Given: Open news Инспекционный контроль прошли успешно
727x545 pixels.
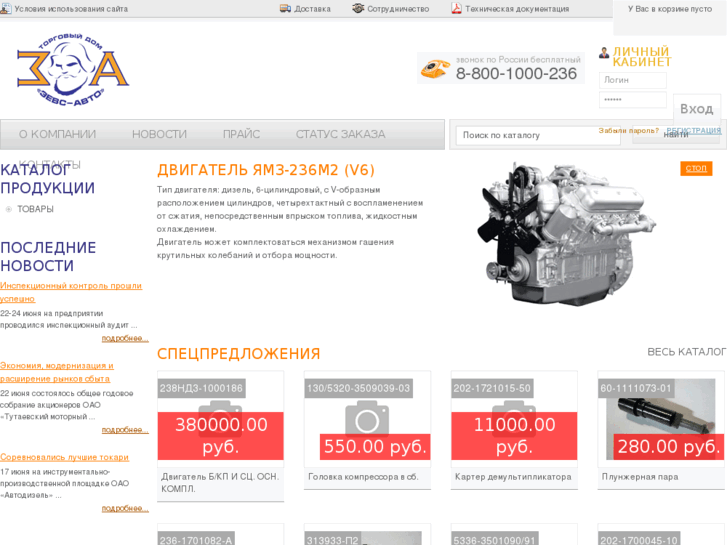Looking at the screenshot, I should [x=71, y=292].
